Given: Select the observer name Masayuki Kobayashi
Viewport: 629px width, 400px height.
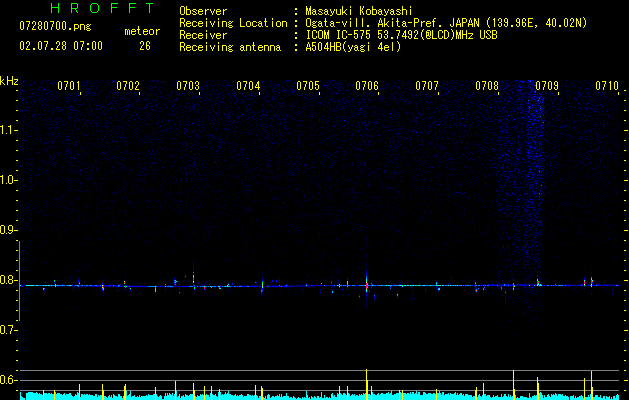Looking at the screenshot, I should (x=359, y=11).
